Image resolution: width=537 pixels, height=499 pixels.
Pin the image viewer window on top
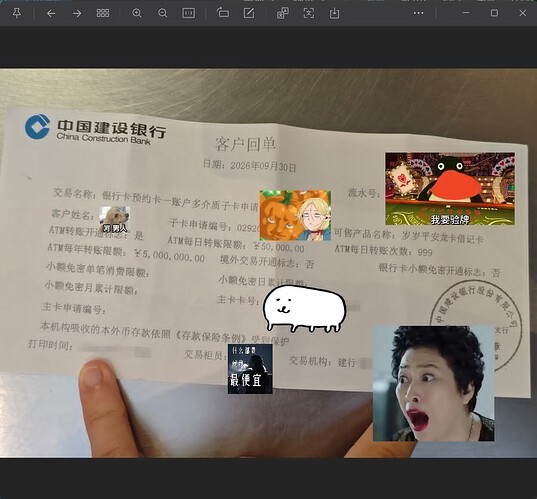(16, 13)
